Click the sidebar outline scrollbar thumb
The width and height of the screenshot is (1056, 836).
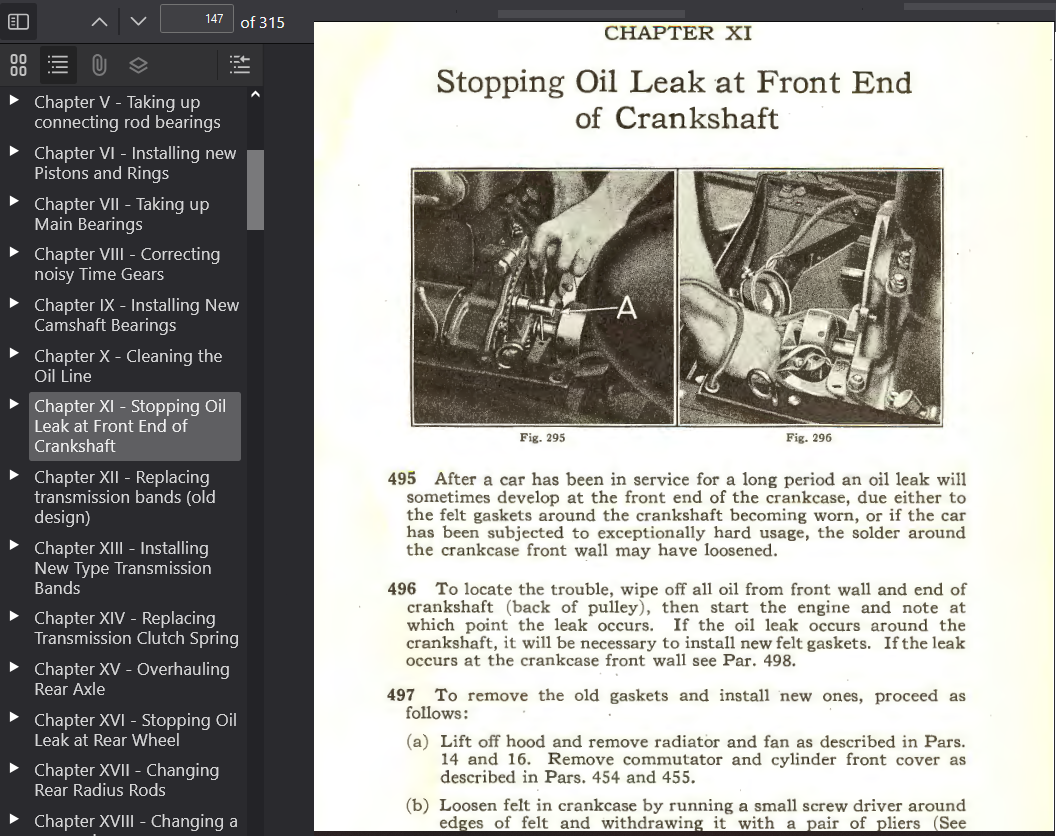(x=255, y=189)
